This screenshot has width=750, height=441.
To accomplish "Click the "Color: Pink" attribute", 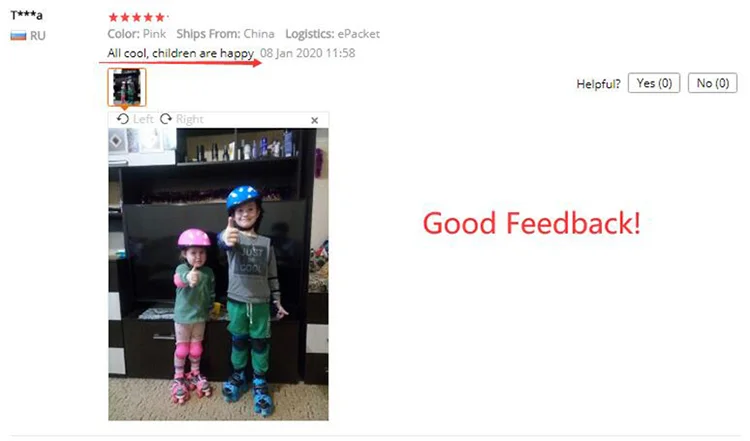I will pyautogui.click(x=137, y=34).
